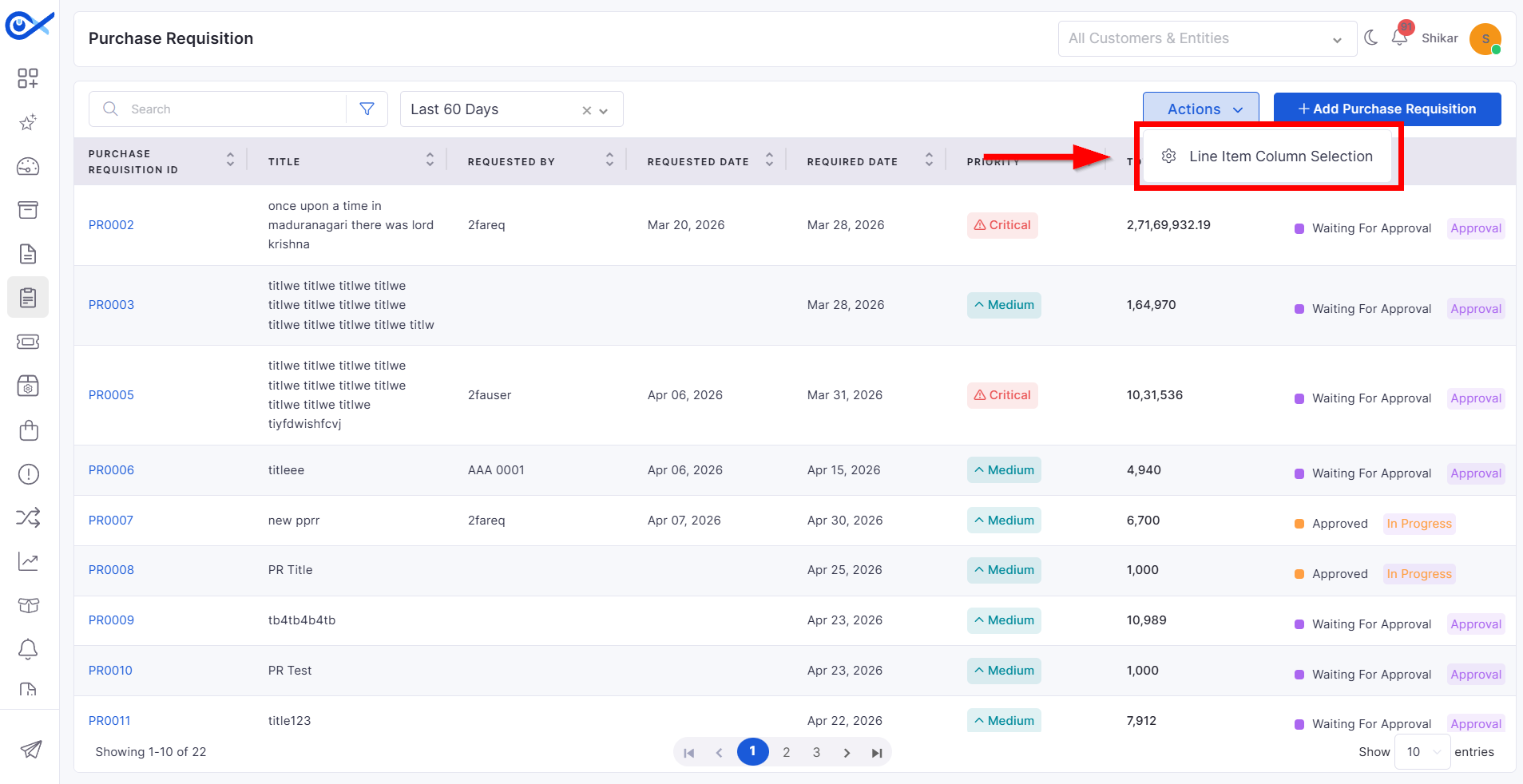The height and width of the screenshot is (784, 1523).
Task: Click into the Search input field
Action: tap(236, 109)
